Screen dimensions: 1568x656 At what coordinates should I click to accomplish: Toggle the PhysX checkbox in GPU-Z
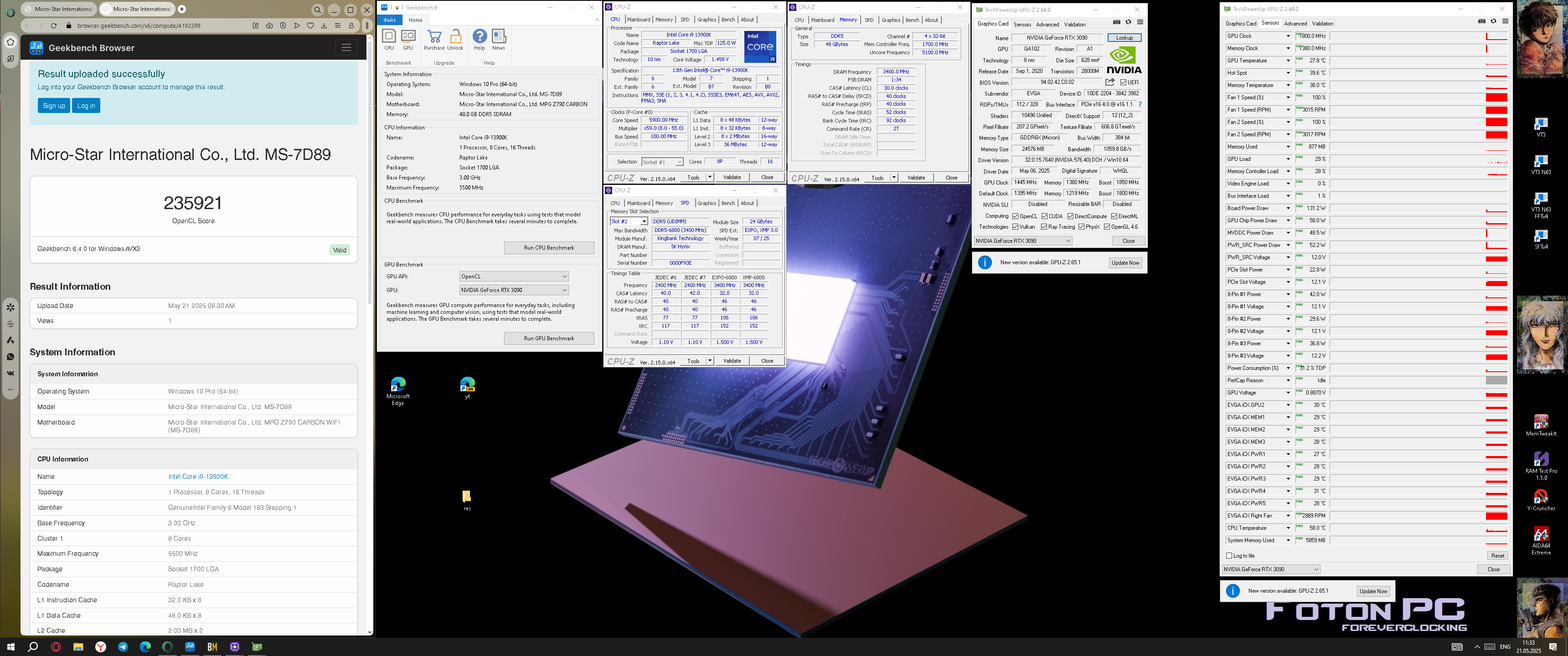pos(1081,227)
